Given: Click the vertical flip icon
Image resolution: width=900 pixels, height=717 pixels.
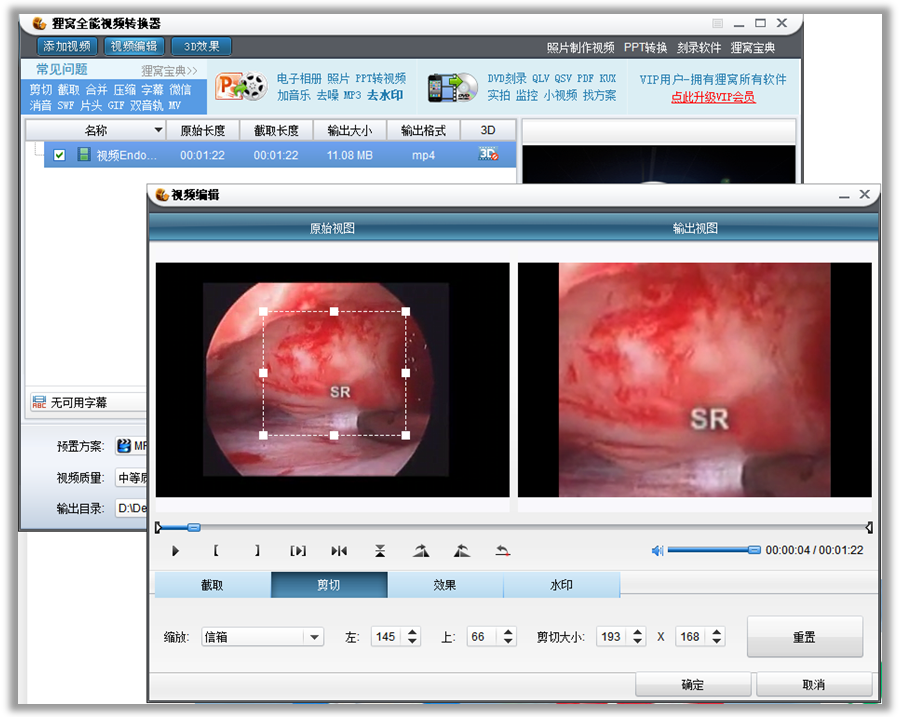Looking at the screenshot, I should pos(380,551).
